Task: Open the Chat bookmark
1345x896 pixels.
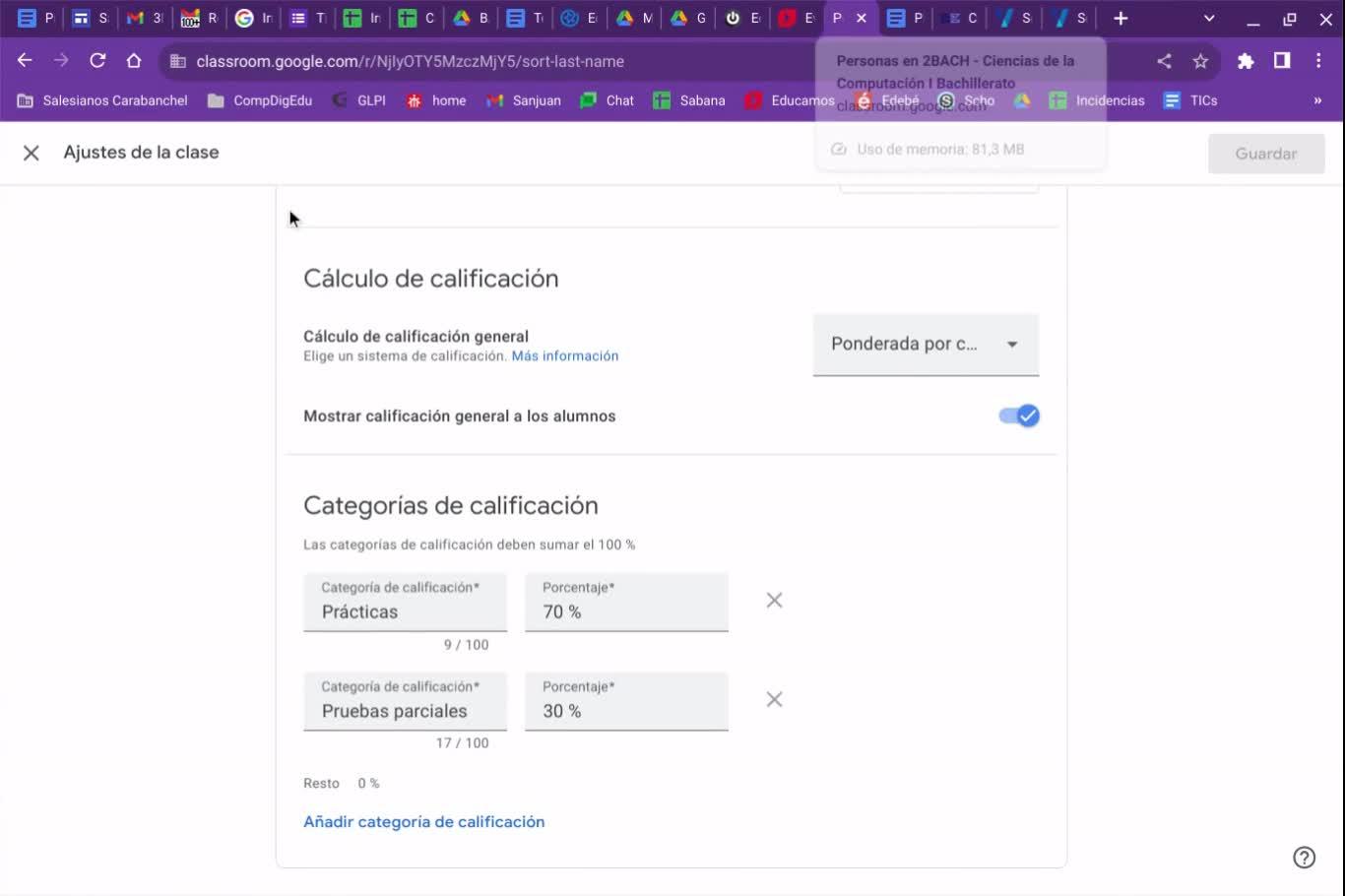Action: click(x=608, y=100)
